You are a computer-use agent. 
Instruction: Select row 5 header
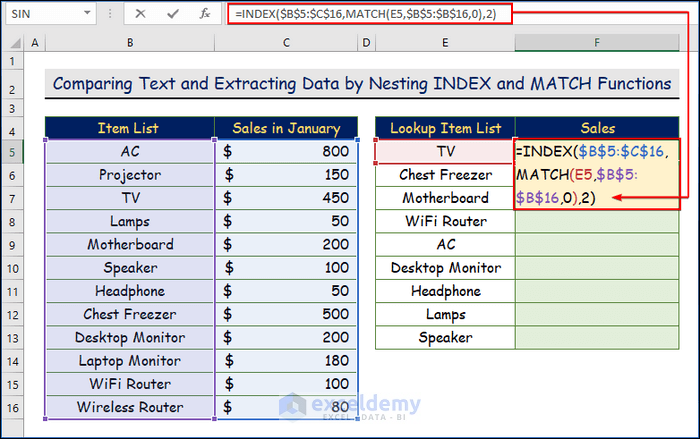coord(12,152)
